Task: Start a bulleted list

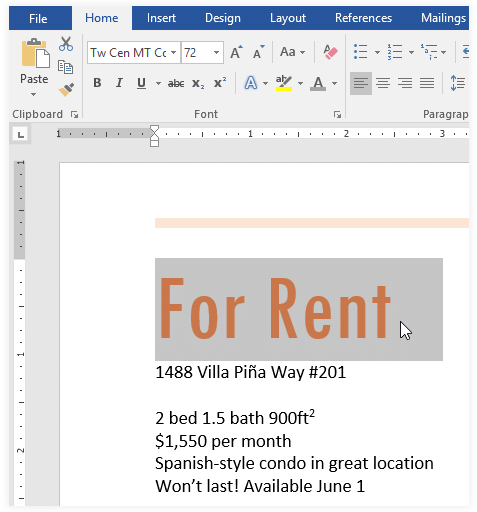Action: click(361, 52)
